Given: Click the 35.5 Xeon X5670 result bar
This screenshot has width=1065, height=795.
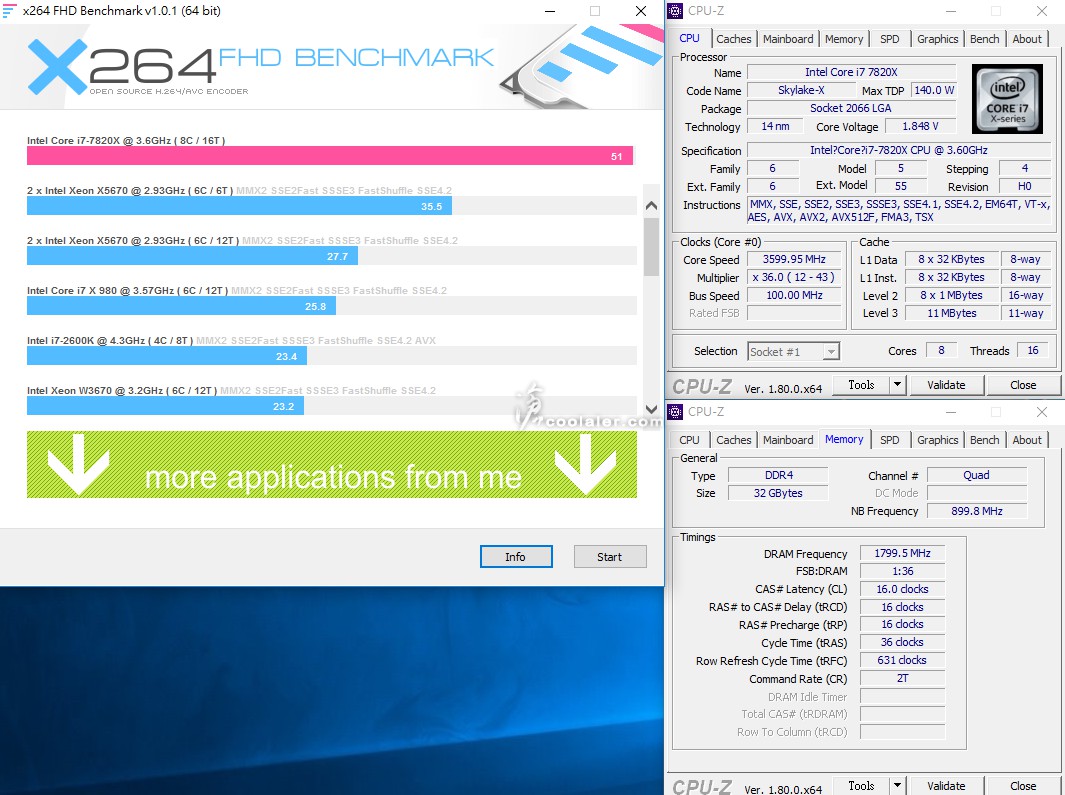Looking at the screenshot, I should 239,206.
